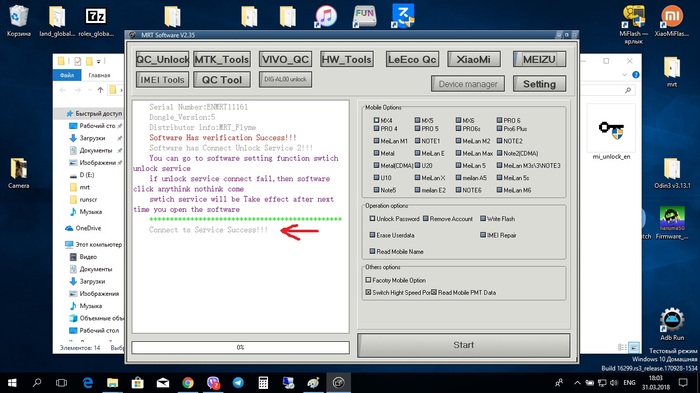This screenshot has height=393, width=700.
Task: Check the MX4 mobile option
Action: point(376,120)
